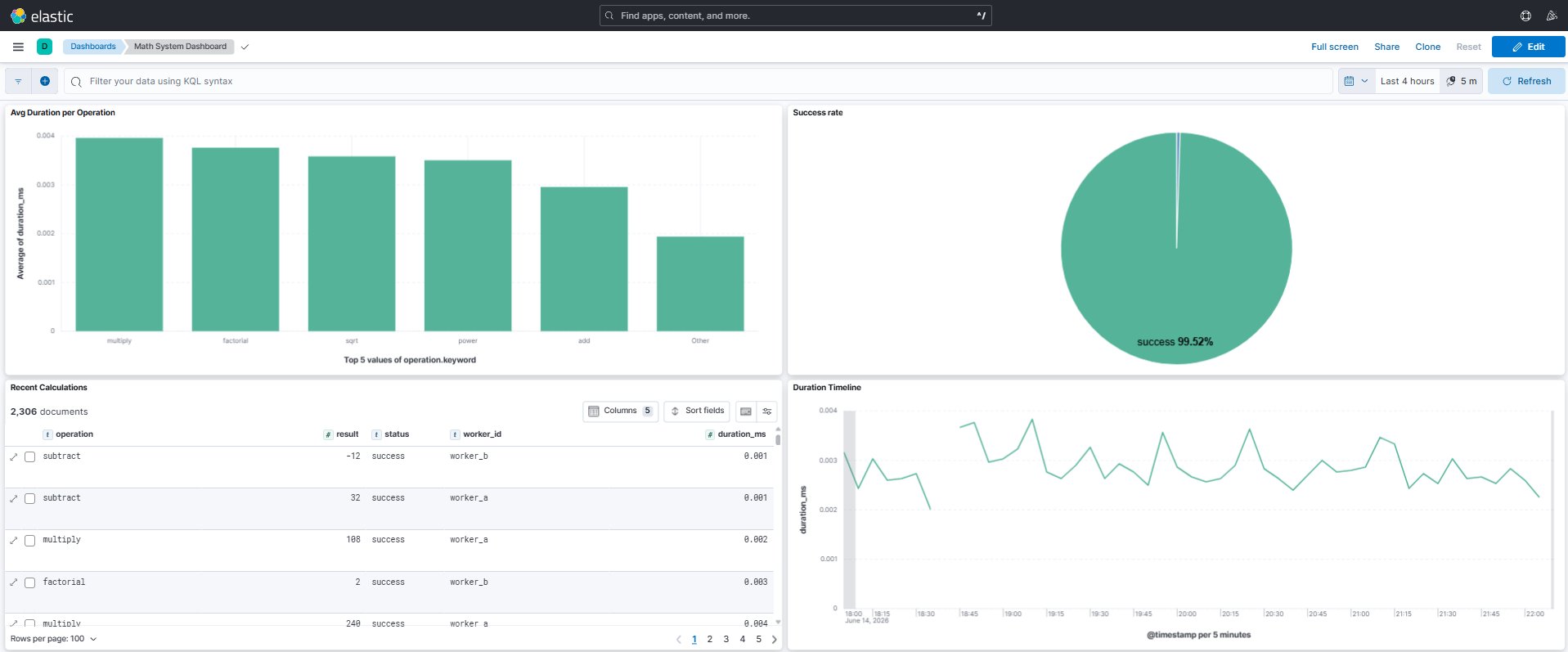Click the Duration Timeline panel title

click(x=827, y=388)
